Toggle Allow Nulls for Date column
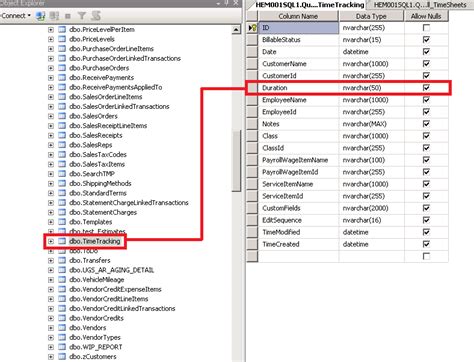 point(426,52)
